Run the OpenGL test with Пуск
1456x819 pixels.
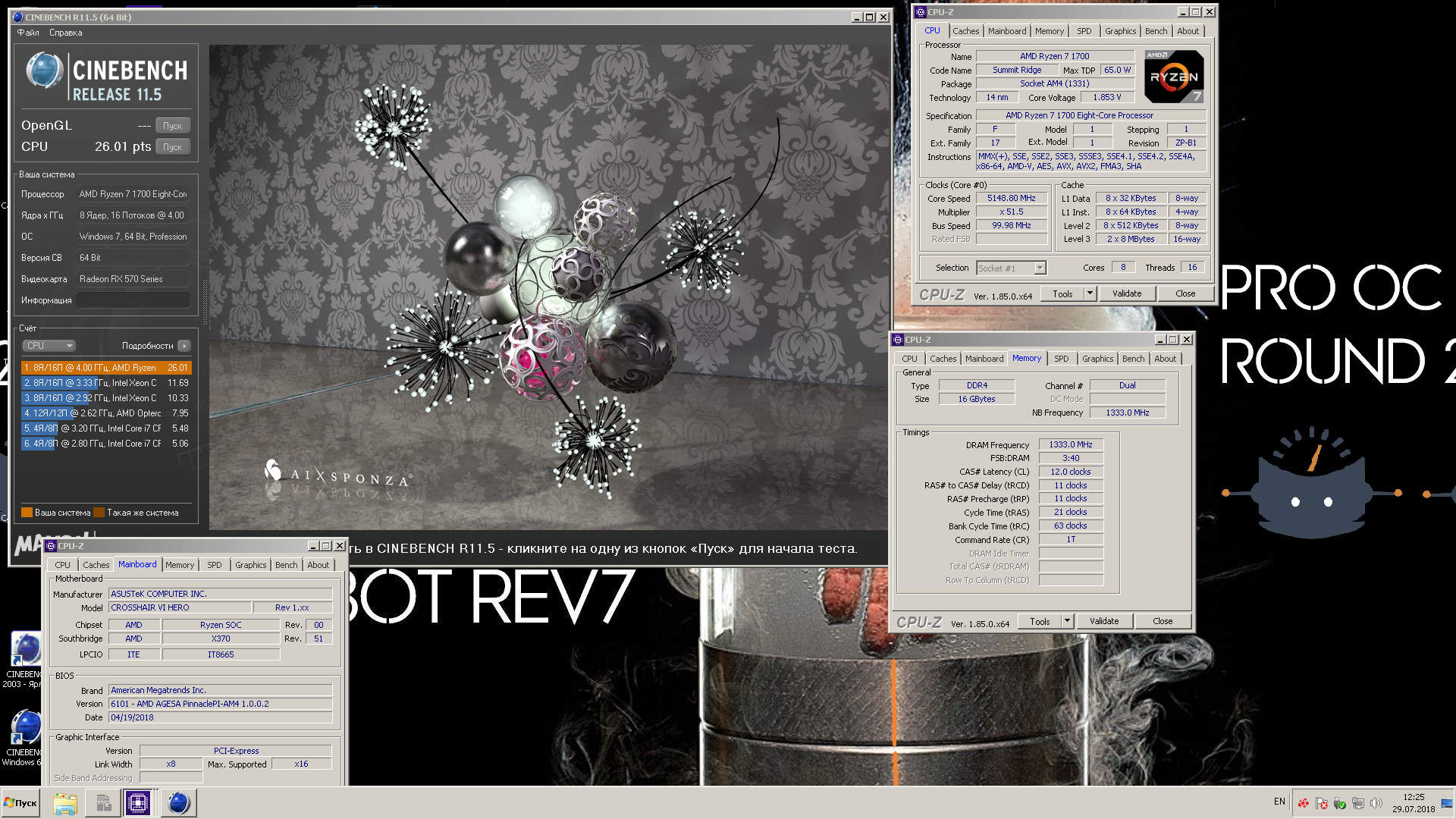[173, 126]
